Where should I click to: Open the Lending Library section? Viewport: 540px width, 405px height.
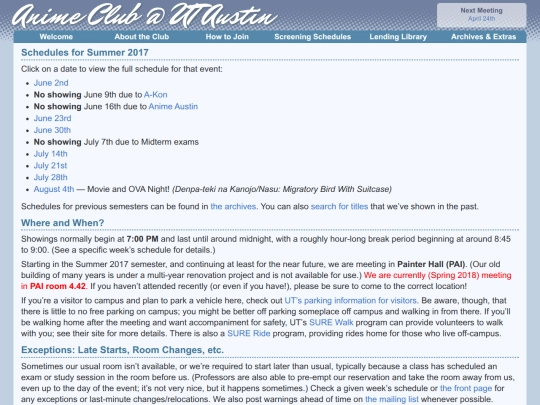tap(398, 37)
